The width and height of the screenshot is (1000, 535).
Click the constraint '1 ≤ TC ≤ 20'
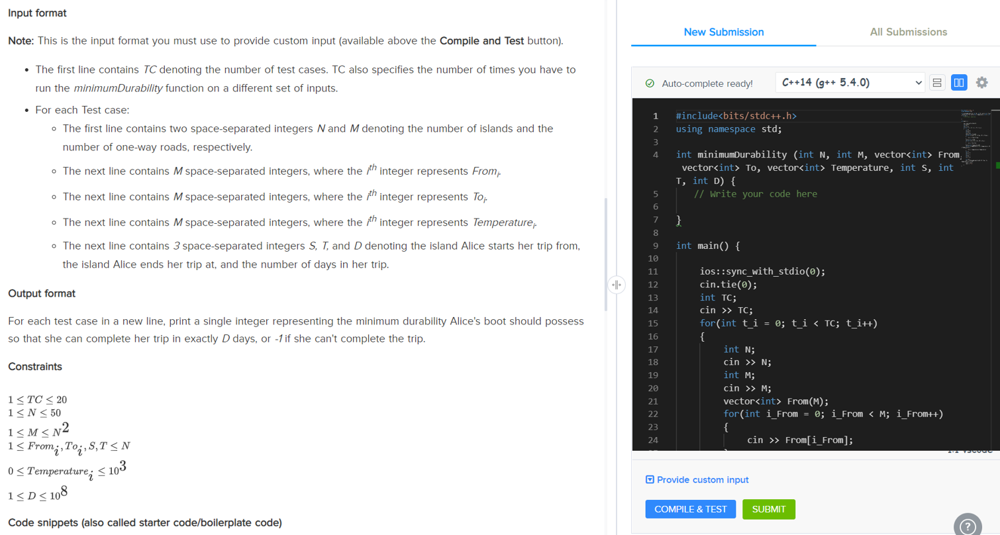37,400
